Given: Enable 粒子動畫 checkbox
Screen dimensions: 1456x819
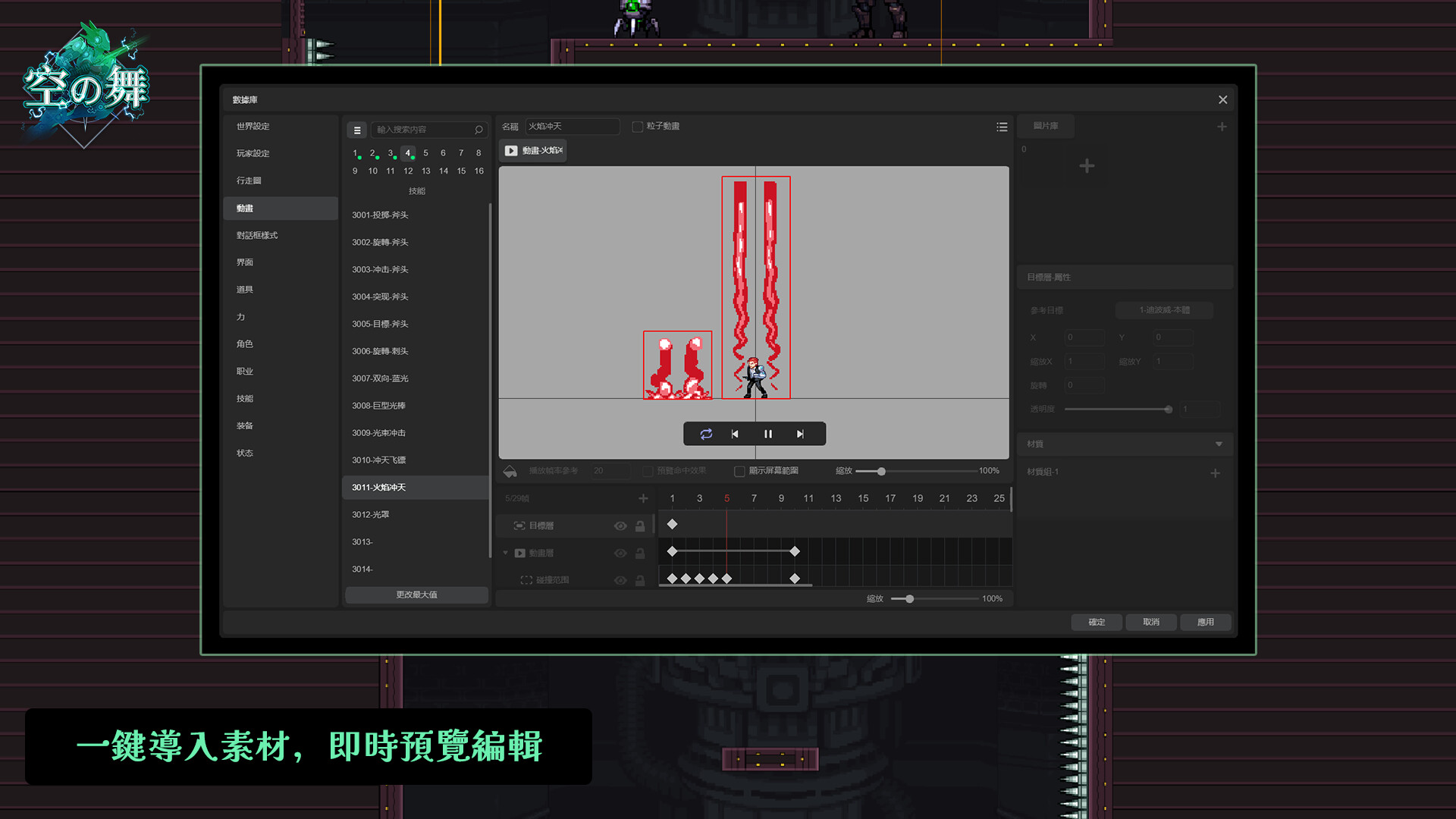Looking at the screenshot, I should pos(638,127).
